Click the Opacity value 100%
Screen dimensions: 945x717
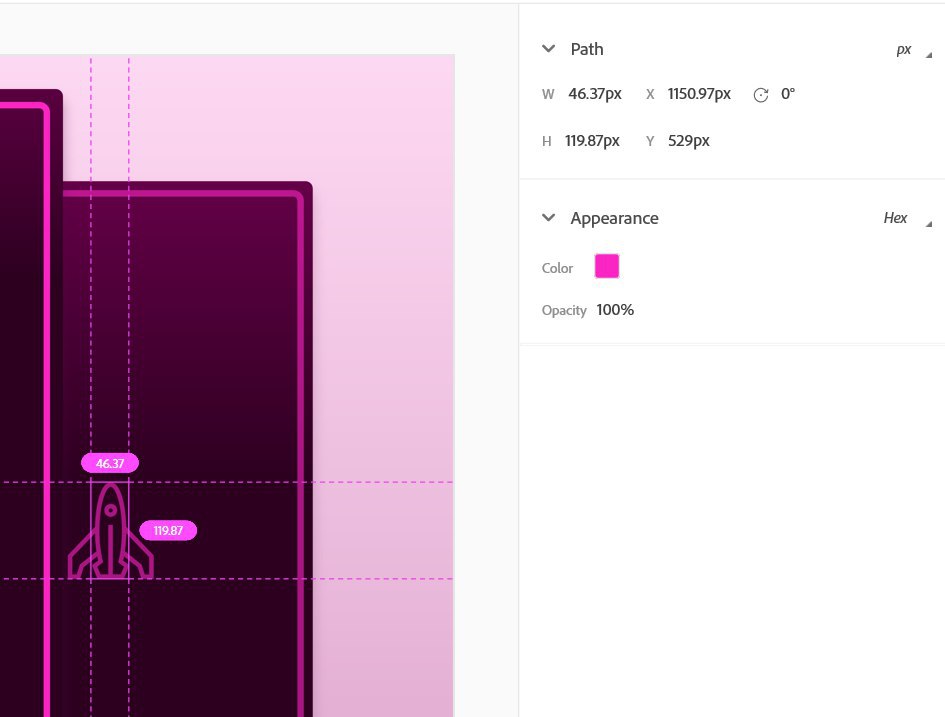(615, 310)
